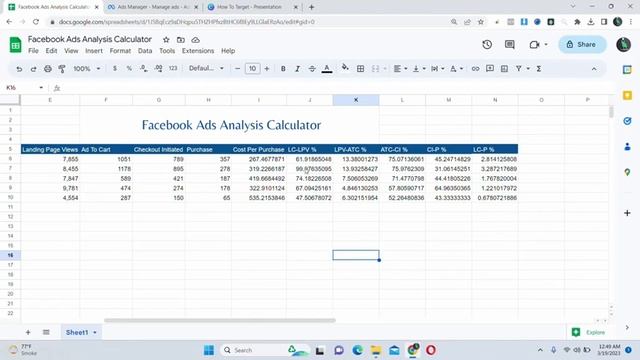Open version history clock icon
Image resolution: width=640 pixels, height=360 pixels.
[487, 44]
